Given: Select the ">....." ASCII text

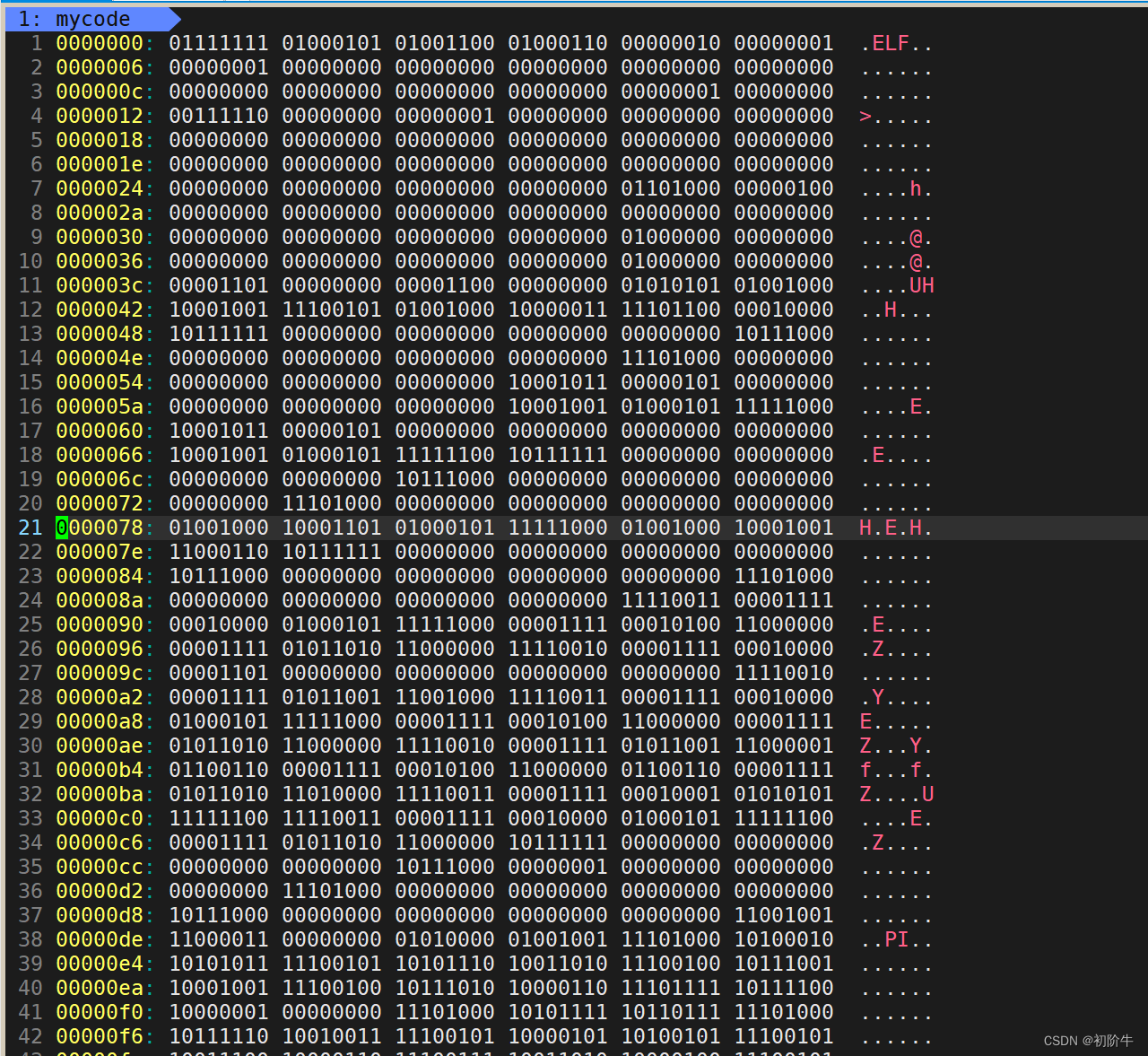Looking at the screenshot, I should coord(896,116).
